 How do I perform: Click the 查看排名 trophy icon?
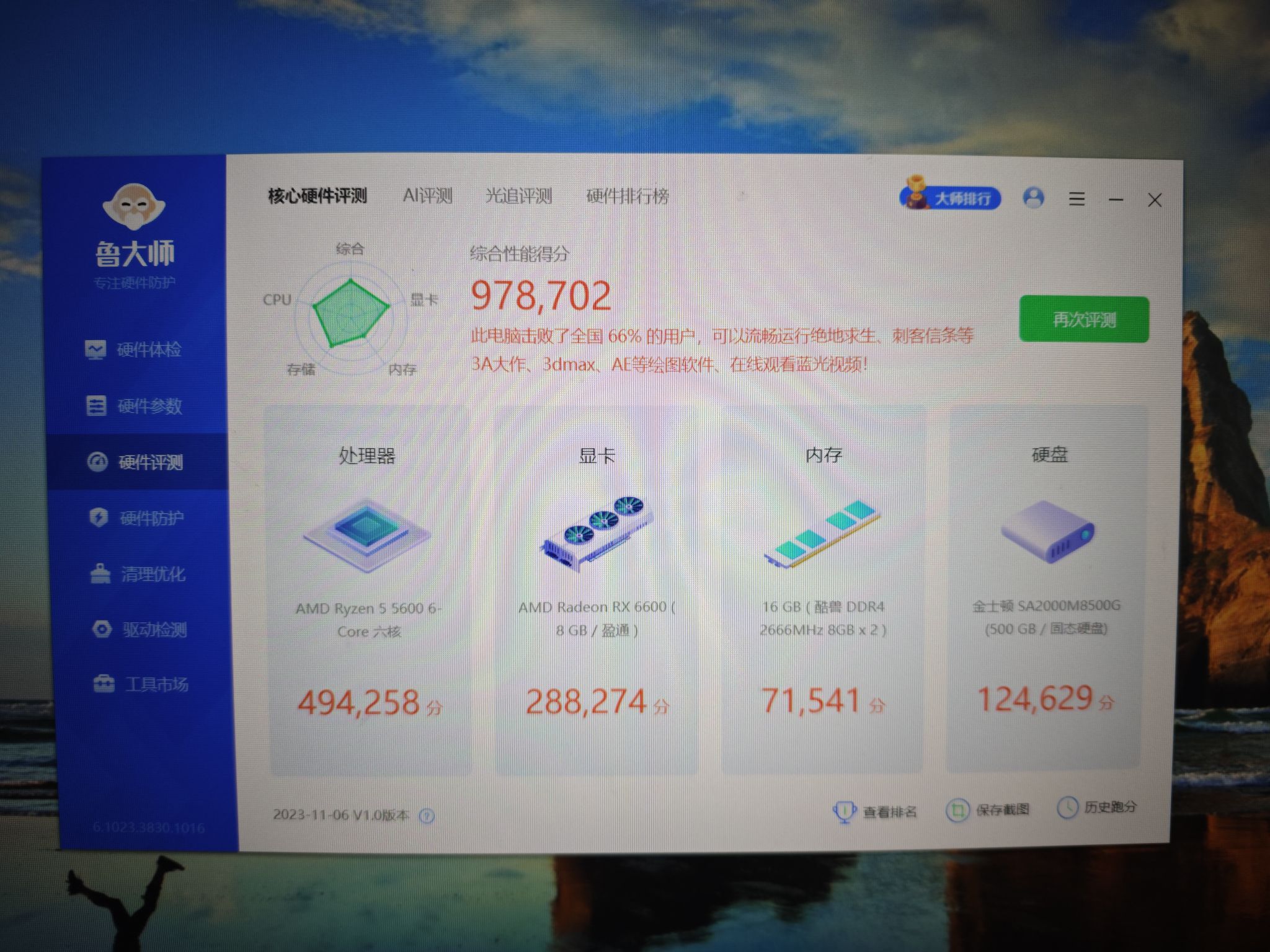844,811
